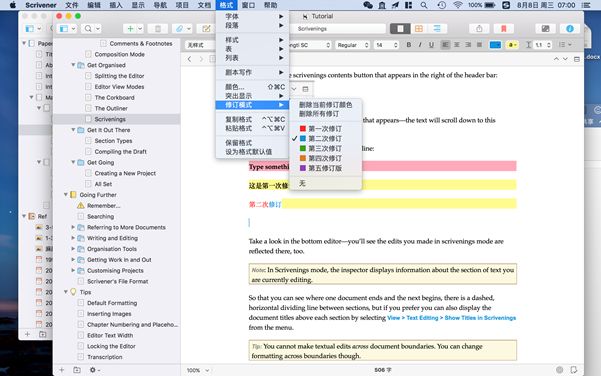The height and width of the screenshot is (376, 601).
Task: Open the insert attachment paperclip icon
Action: (179, 29)
